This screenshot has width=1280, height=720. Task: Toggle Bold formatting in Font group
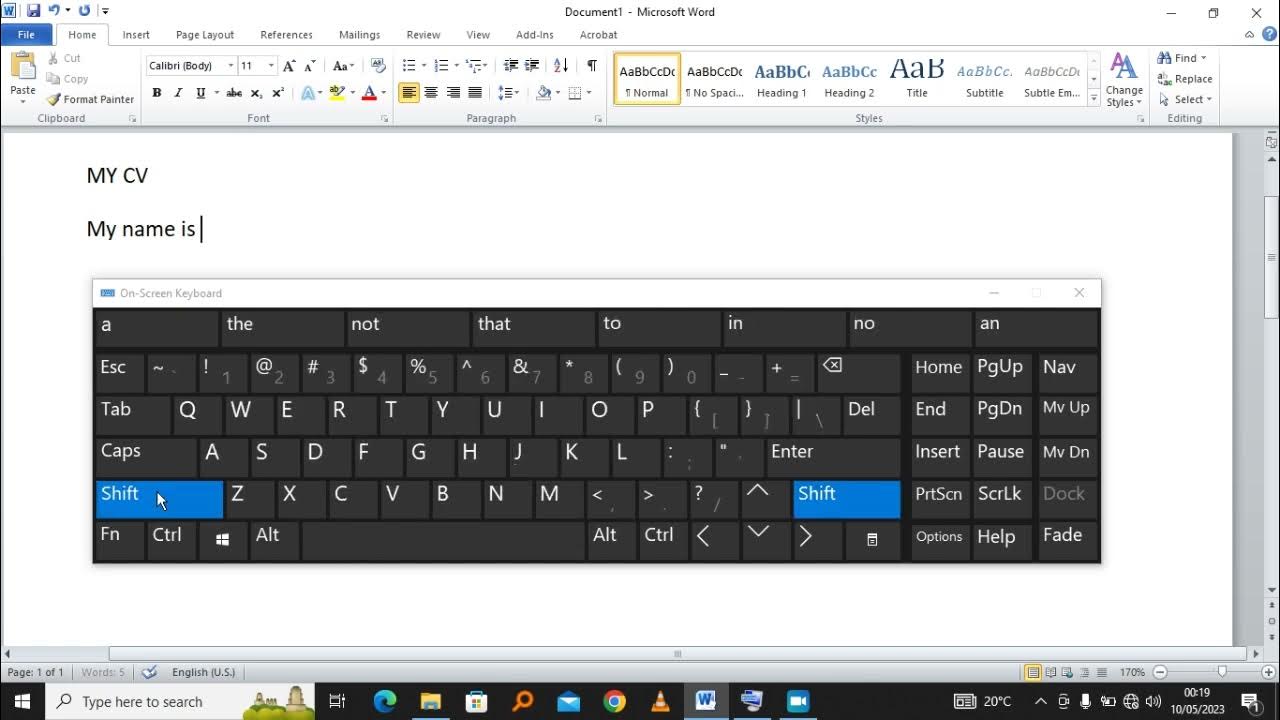click(x=157, y=93)
